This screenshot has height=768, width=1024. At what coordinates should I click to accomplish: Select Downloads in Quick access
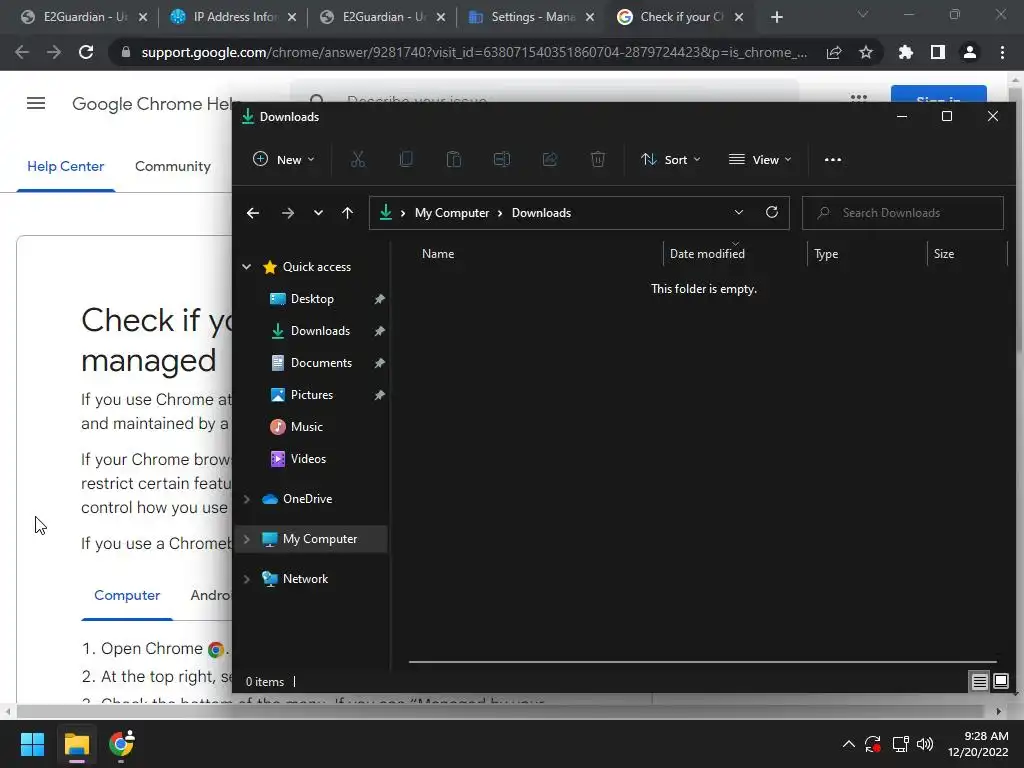[320, 330]
